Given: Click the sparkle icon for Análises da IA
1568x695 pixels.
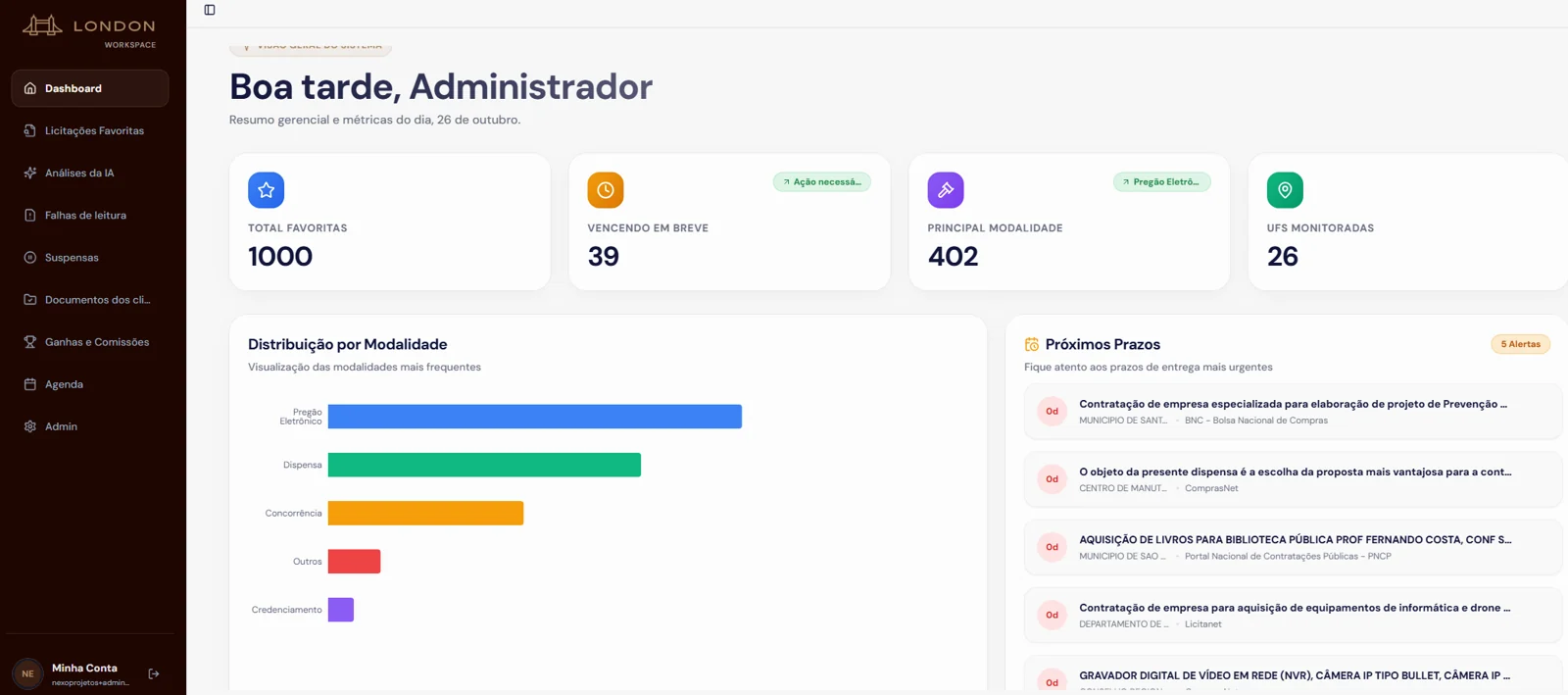Looking at the screenshot, I should (x=30, y=173).
